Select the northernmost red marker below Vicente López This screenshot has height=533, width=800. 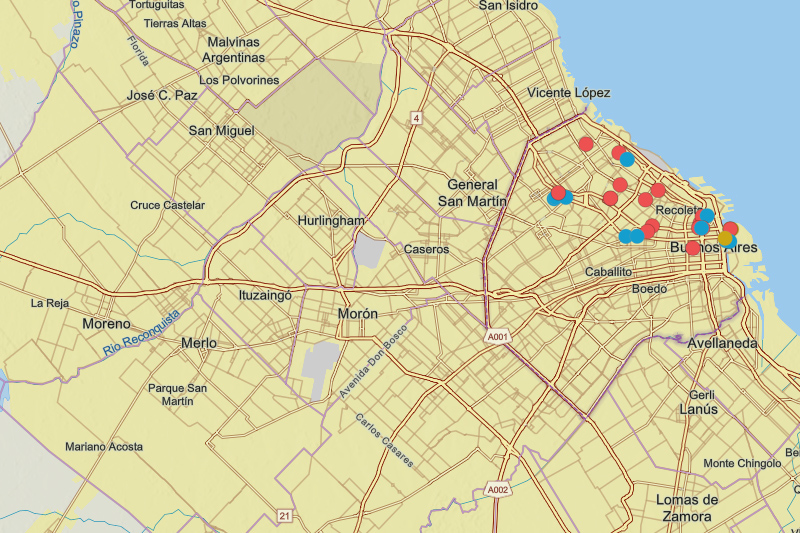coord(587,144)
